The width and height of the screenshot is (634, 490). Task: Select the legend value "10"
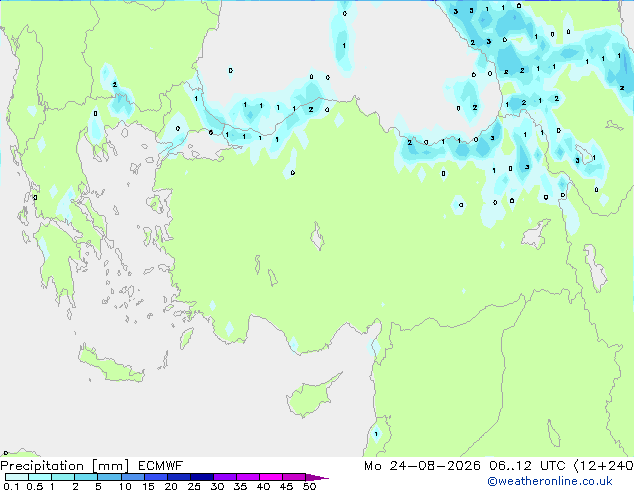[x=125, y=486]
